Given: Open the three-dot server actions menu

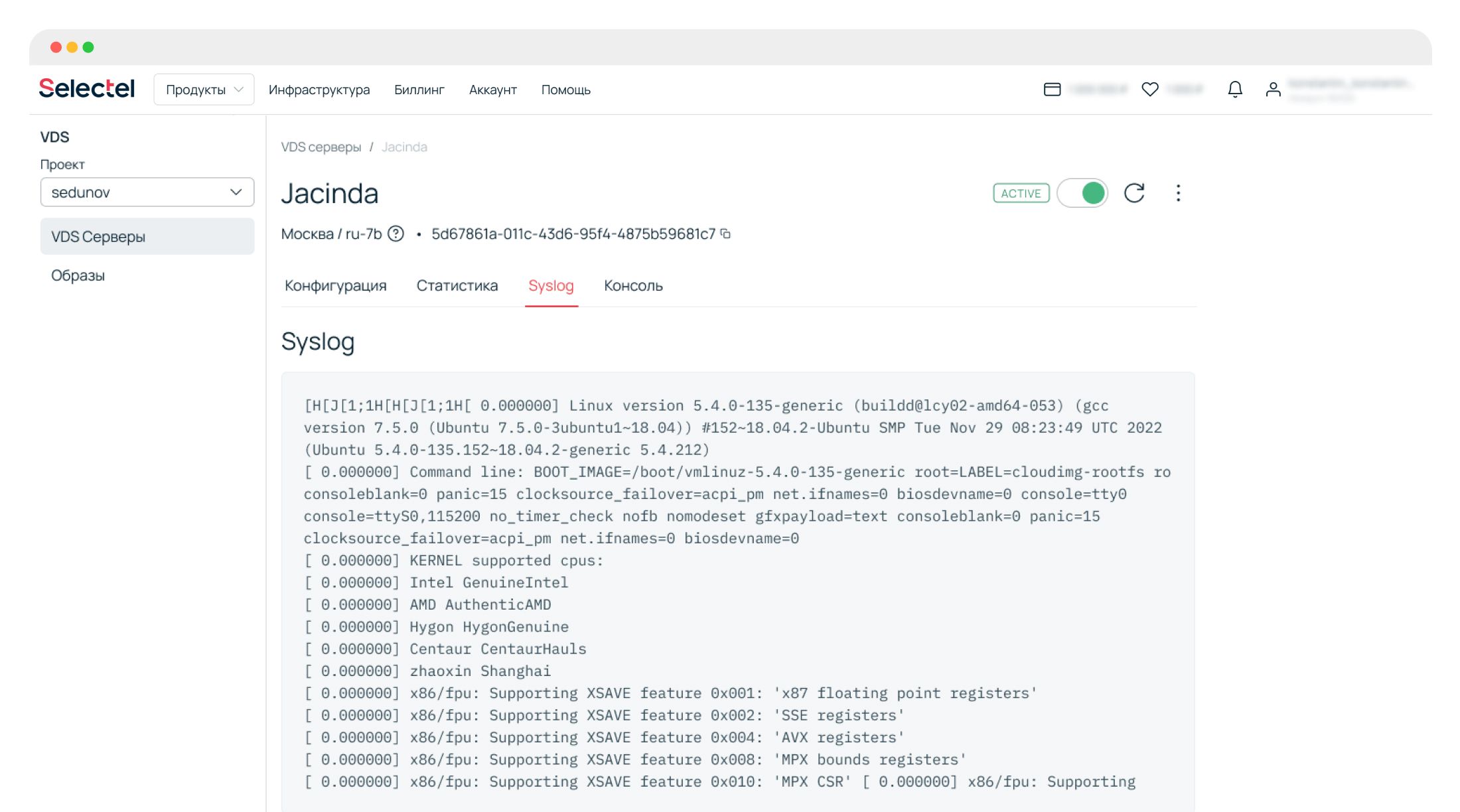Looking at the screenshot, I should (x=1178, y=193).
